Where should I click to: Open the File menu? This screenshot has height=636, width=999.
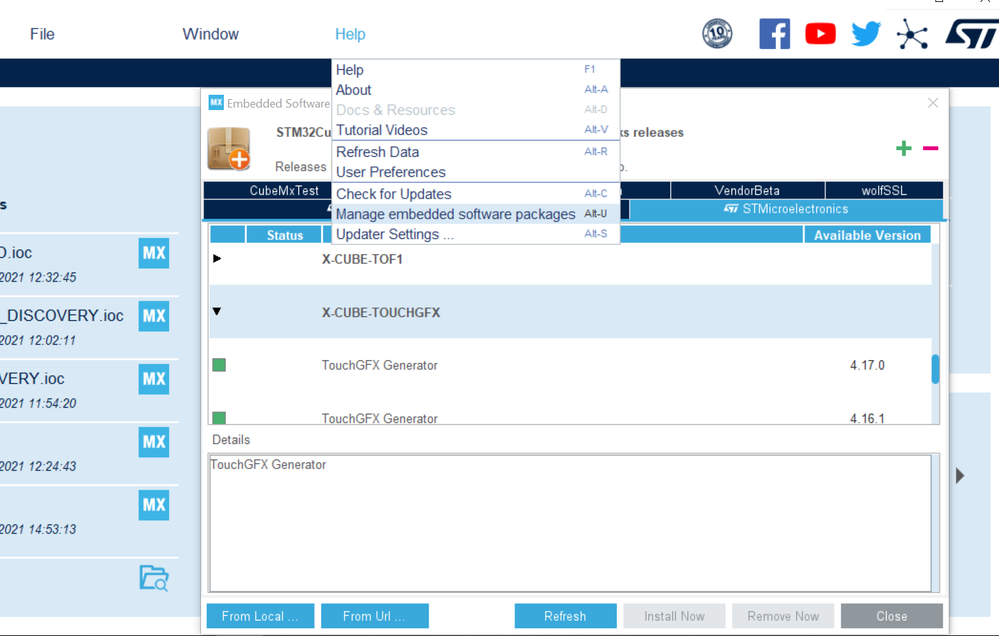tap(42, 34)
